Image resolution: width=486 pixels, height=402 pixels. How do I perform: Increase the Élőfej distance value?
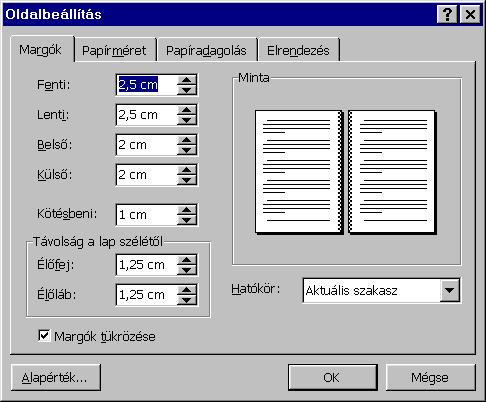pos(187,260)
